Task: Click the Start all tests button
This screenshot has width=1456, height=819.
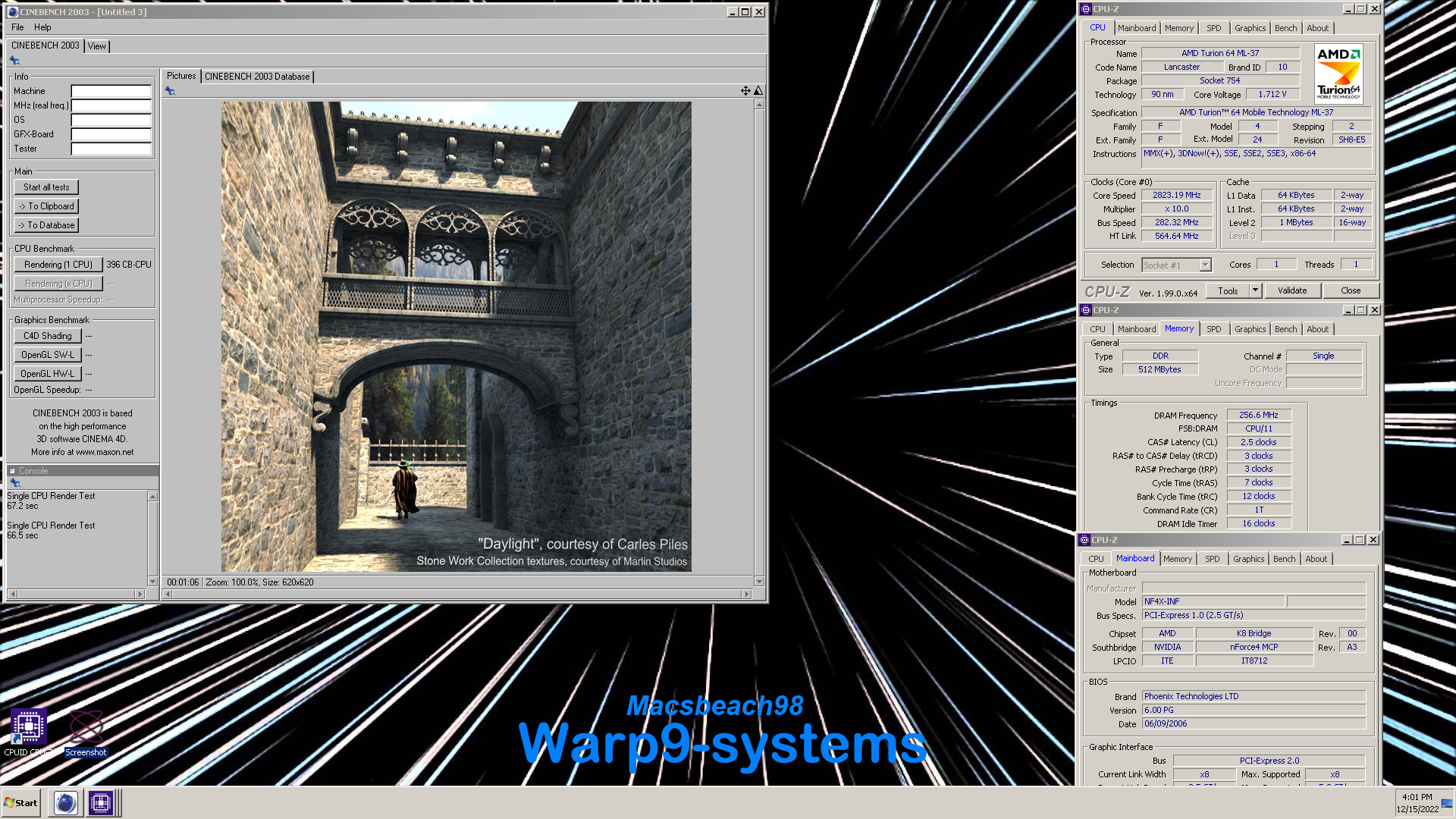Action: (46, 187)
